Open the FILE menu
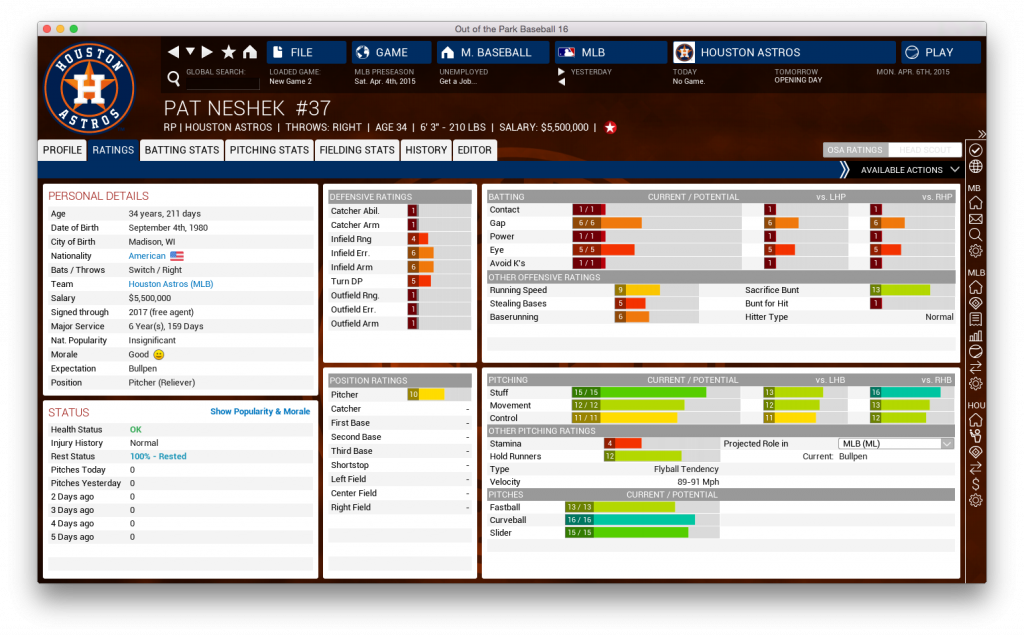 (x=307, y=52)
